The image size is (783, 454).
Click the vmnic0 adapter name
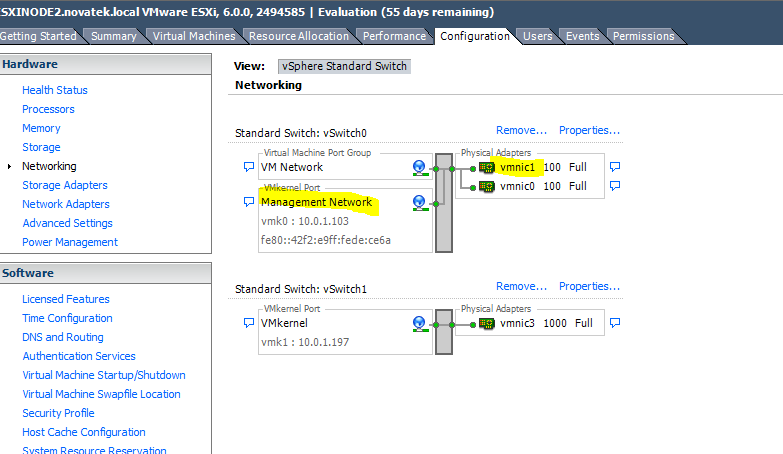[x=517, y=186]
